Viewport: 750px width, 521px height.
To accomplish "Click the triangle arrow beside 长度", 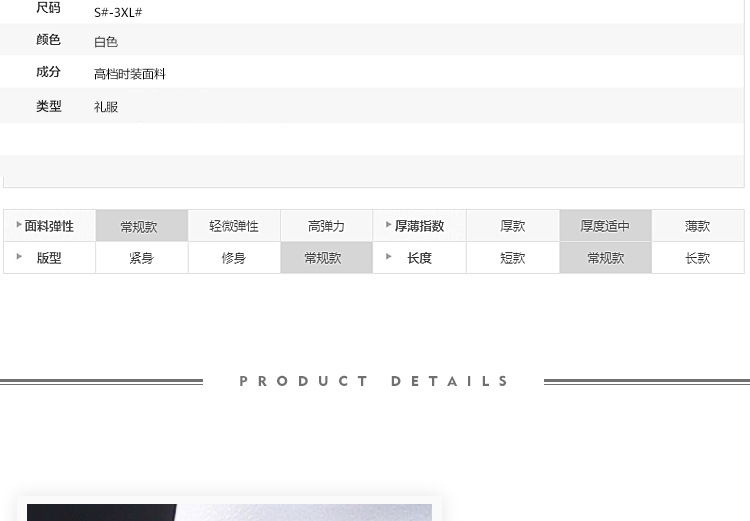I will [388, 256].
